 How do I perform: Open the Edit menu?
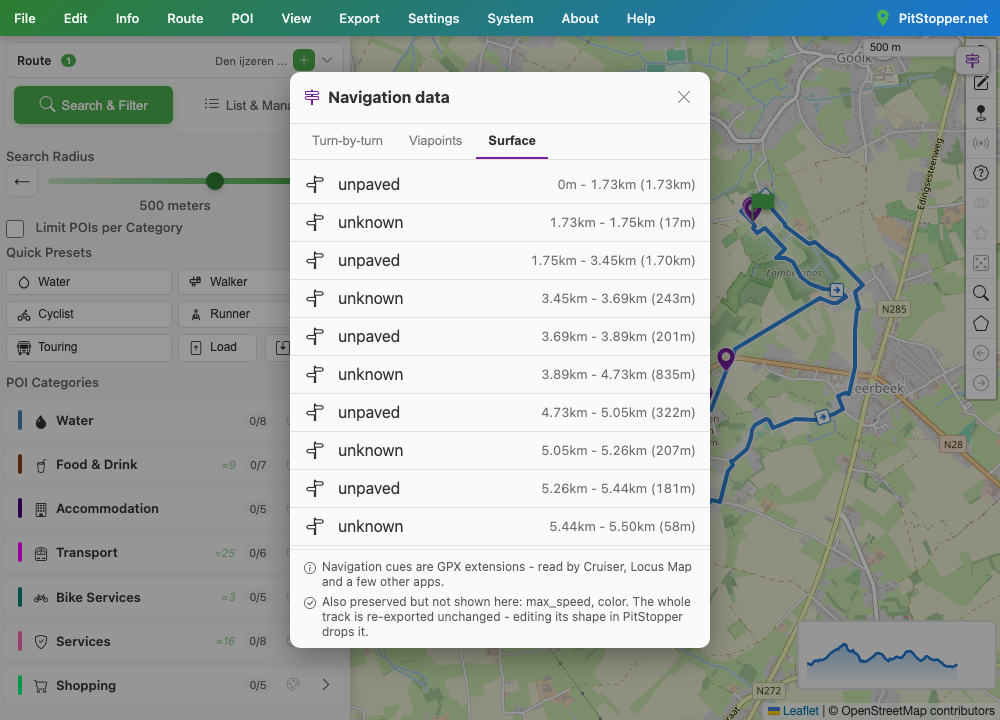pyautogui.click(x=75, y=18)
